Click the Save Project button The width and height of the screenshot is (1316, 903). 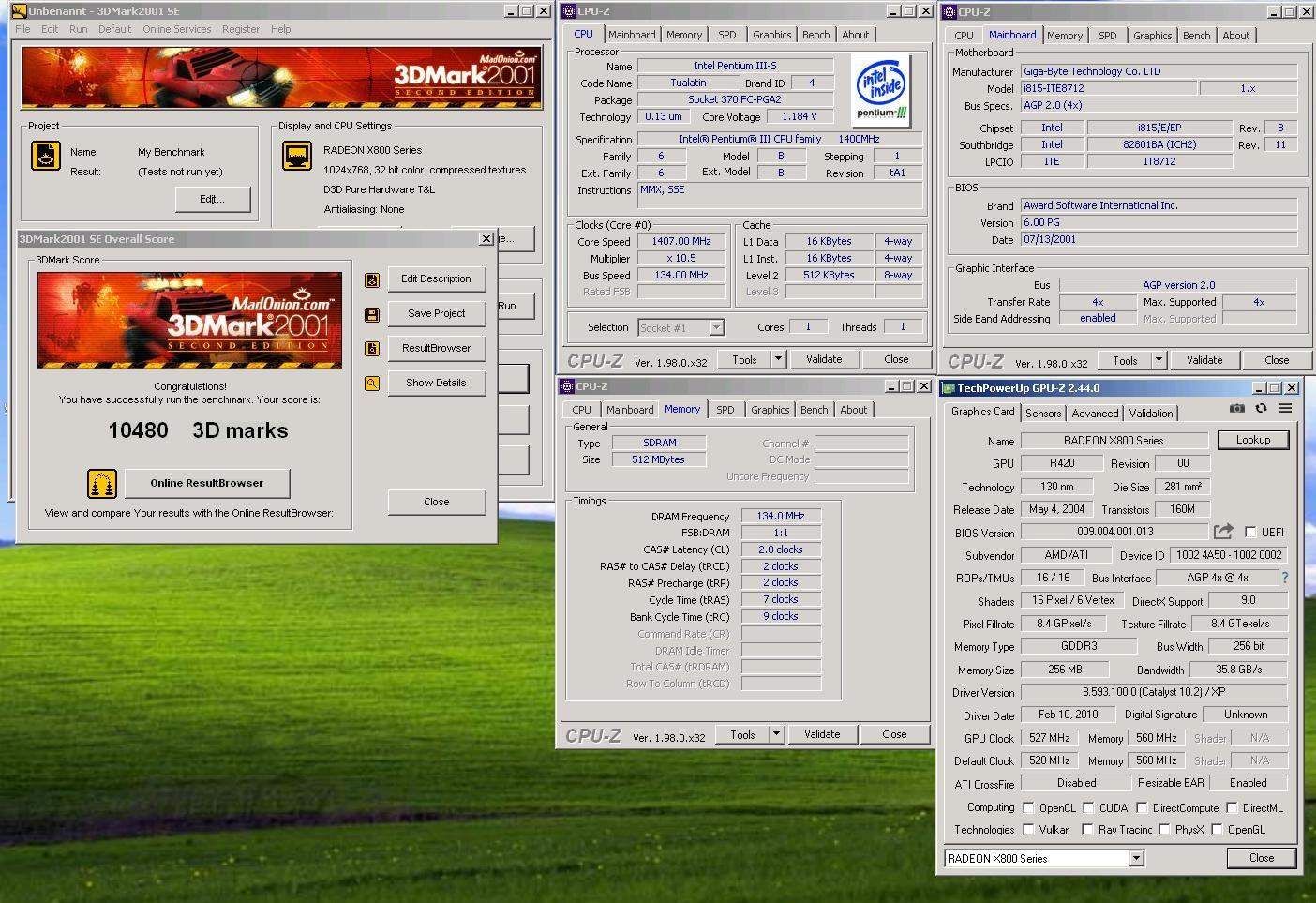click(x=436, y=313)
